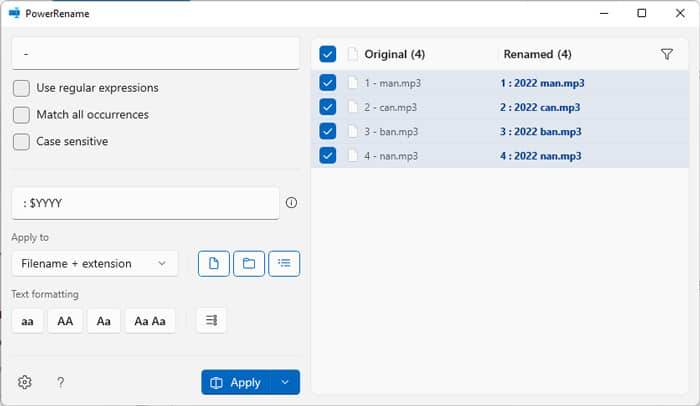700x406 pixels.
Task: Open the filter funnel icon
Action: pyautogui.click(x=667, y=54)
